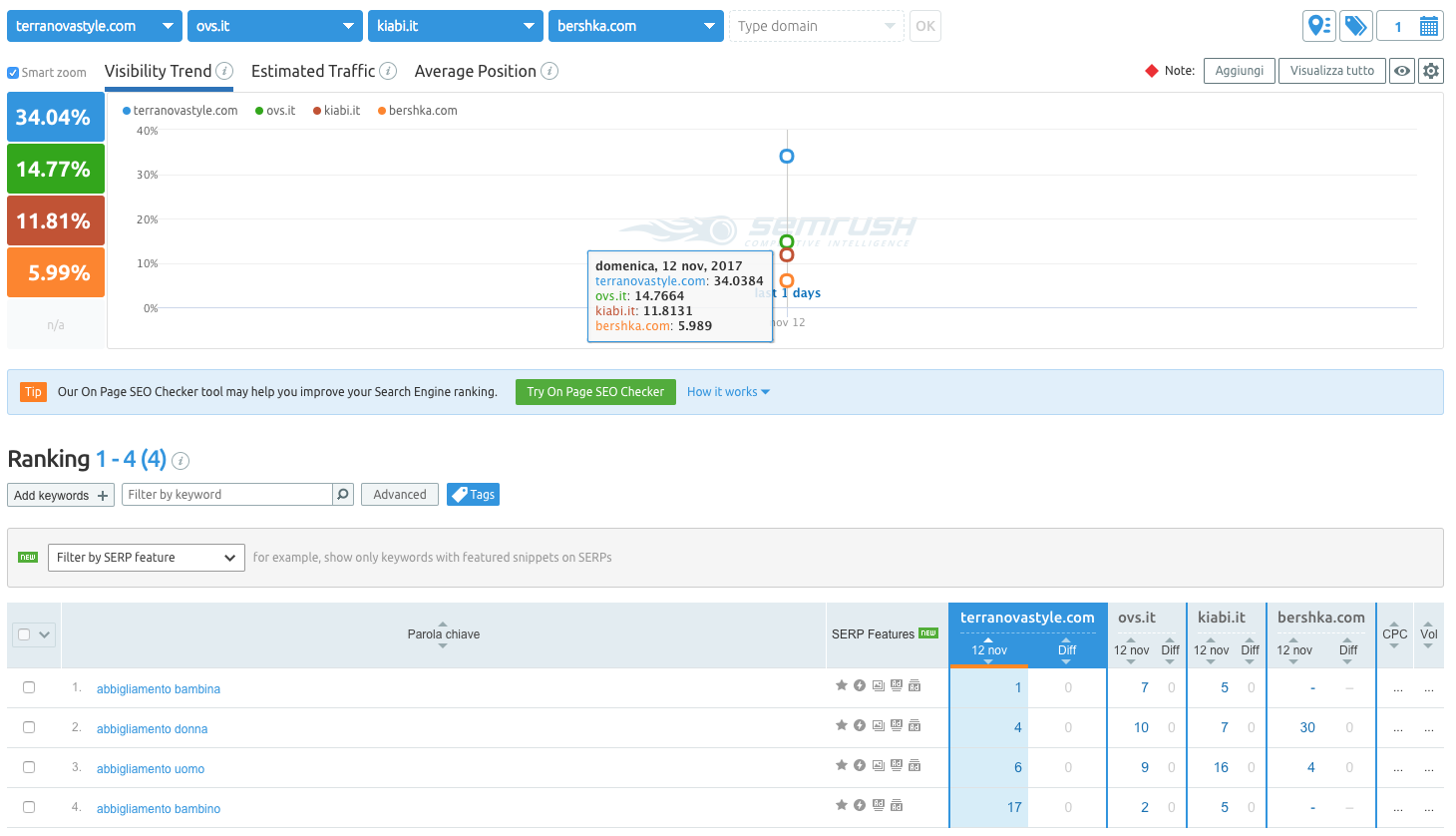The image size is (1456, 836).
Task: Sort by the Vol column arrows
Action: click(x=1429, y=634)
